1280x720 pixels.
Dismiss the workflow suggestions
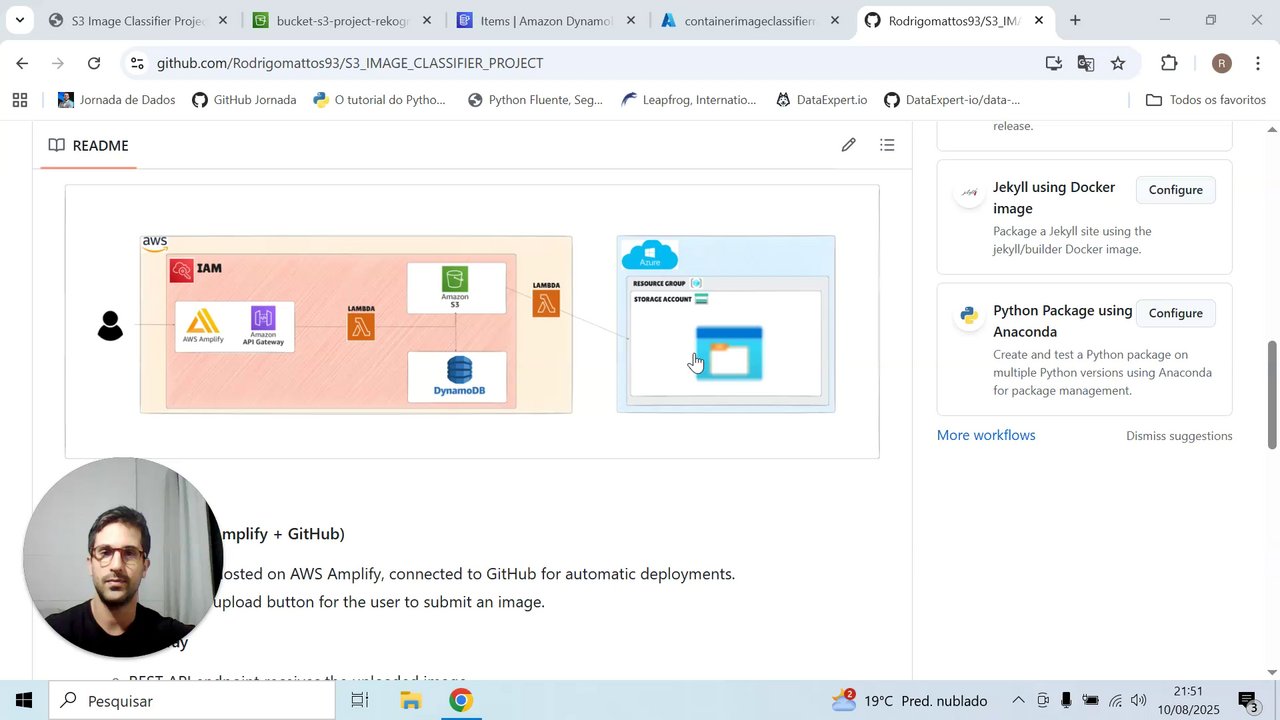1179,436
